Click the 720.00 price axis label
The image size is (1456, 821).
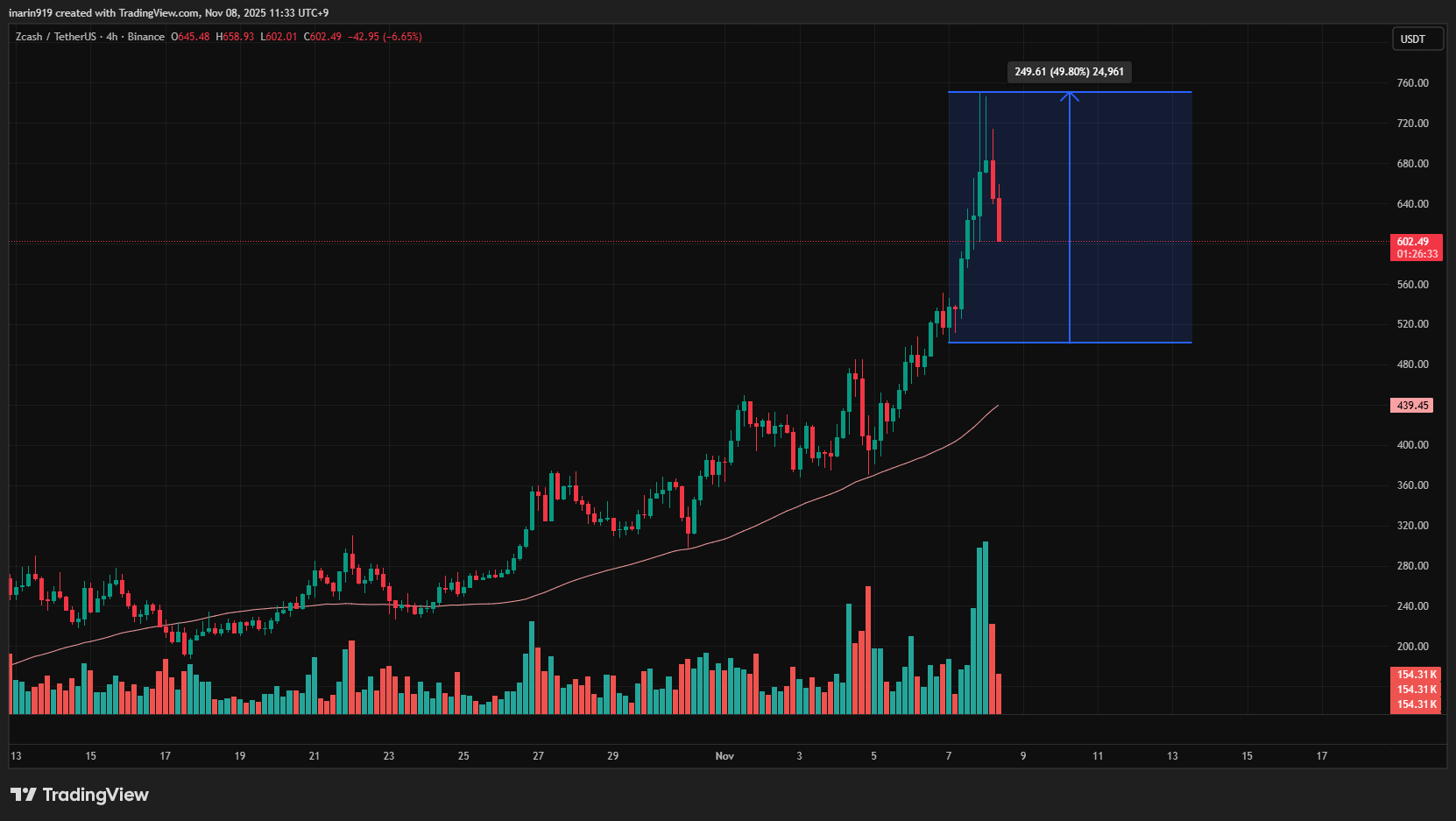tap(1412, 124)
